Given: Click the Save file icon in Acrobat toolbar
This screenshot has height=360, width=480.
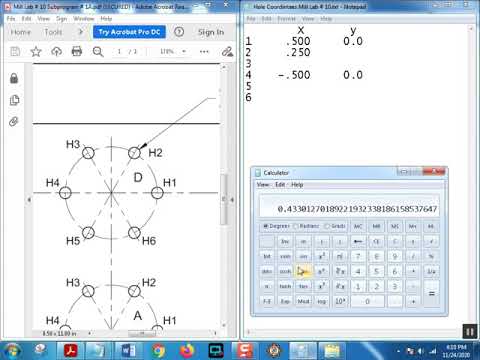Looking at the screenshot, I should tap(15, 51).
